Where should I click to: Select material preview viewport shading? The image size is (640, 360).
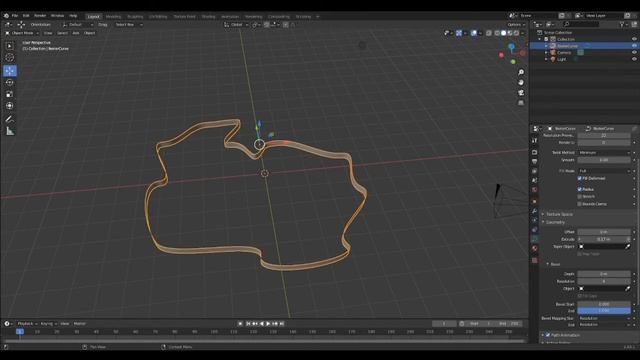coord(510,33)
